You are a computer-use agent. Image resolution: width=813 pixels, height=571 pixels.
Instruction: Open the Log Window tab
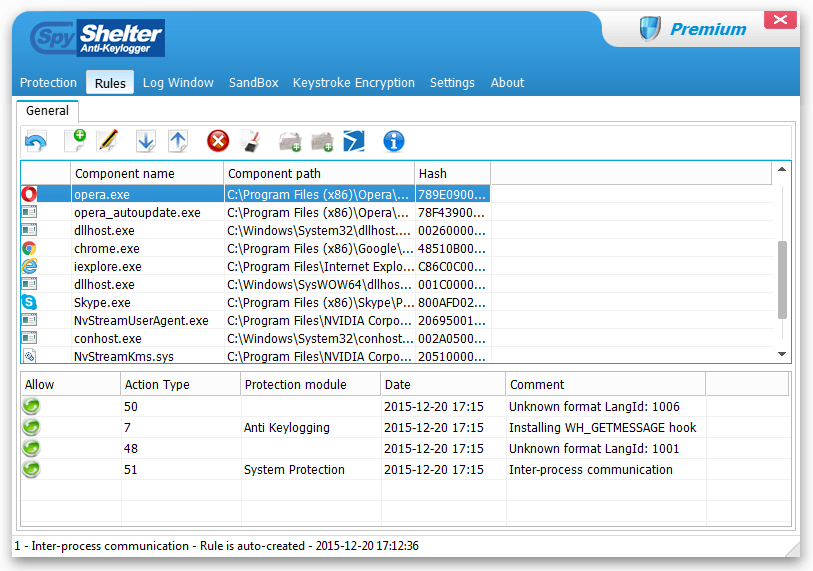click(x=178, y=83)
